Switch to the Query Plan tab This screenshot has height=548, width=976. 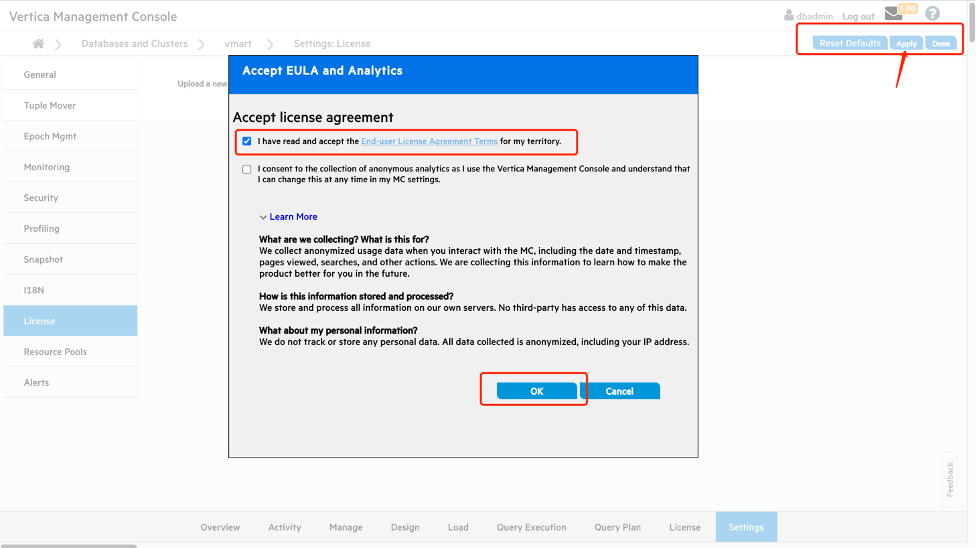pos(617,527)
